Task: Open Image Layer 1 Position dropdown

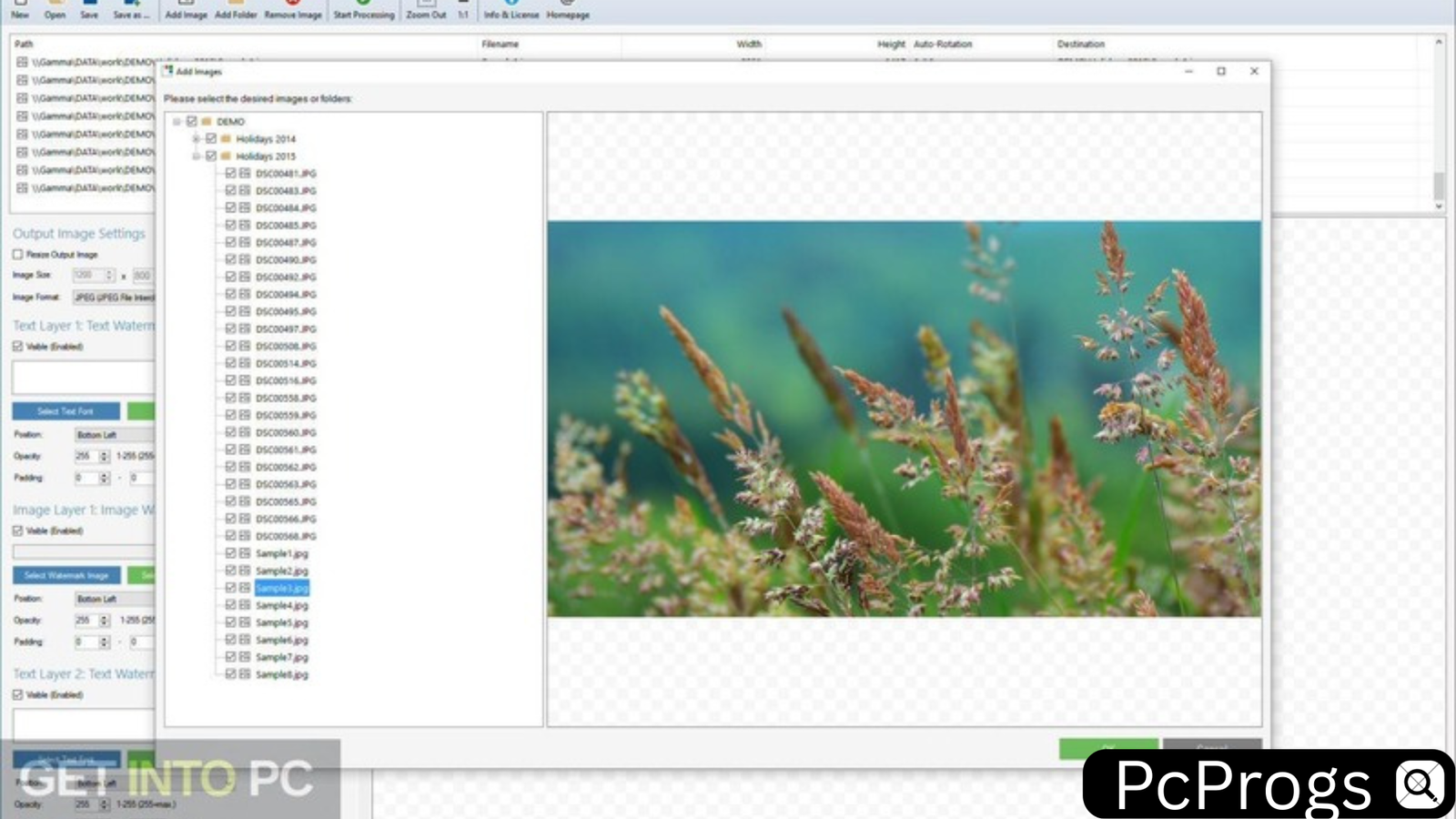Action: pos(115,599)
